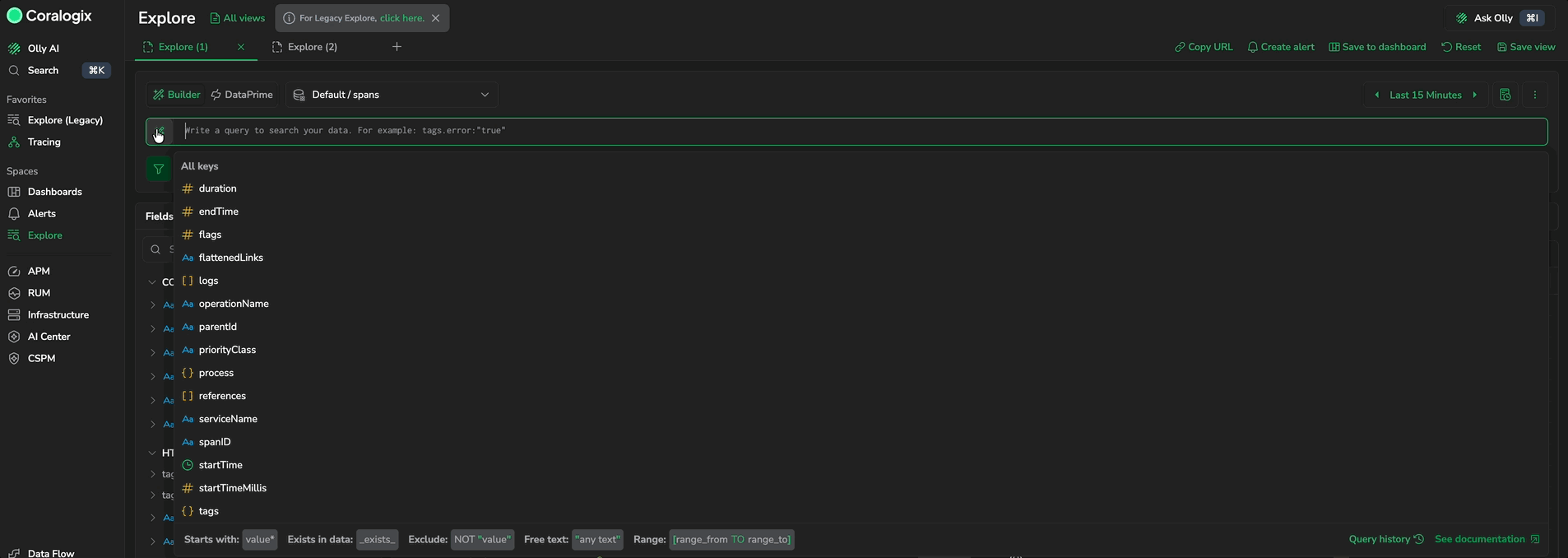The image size is (1568, 558).
Task: Open the See documentation link
Action: [1487, 539]
